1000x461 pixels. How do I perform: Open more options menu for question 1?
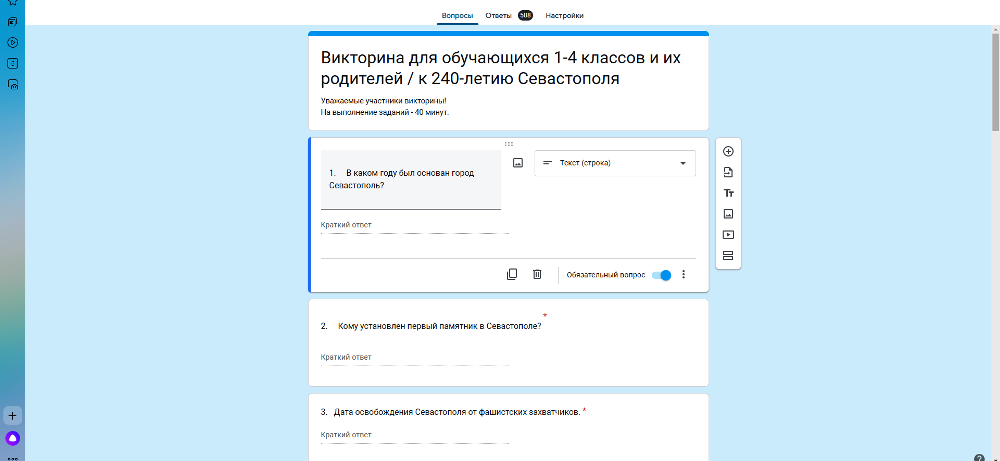coord(684,275)
